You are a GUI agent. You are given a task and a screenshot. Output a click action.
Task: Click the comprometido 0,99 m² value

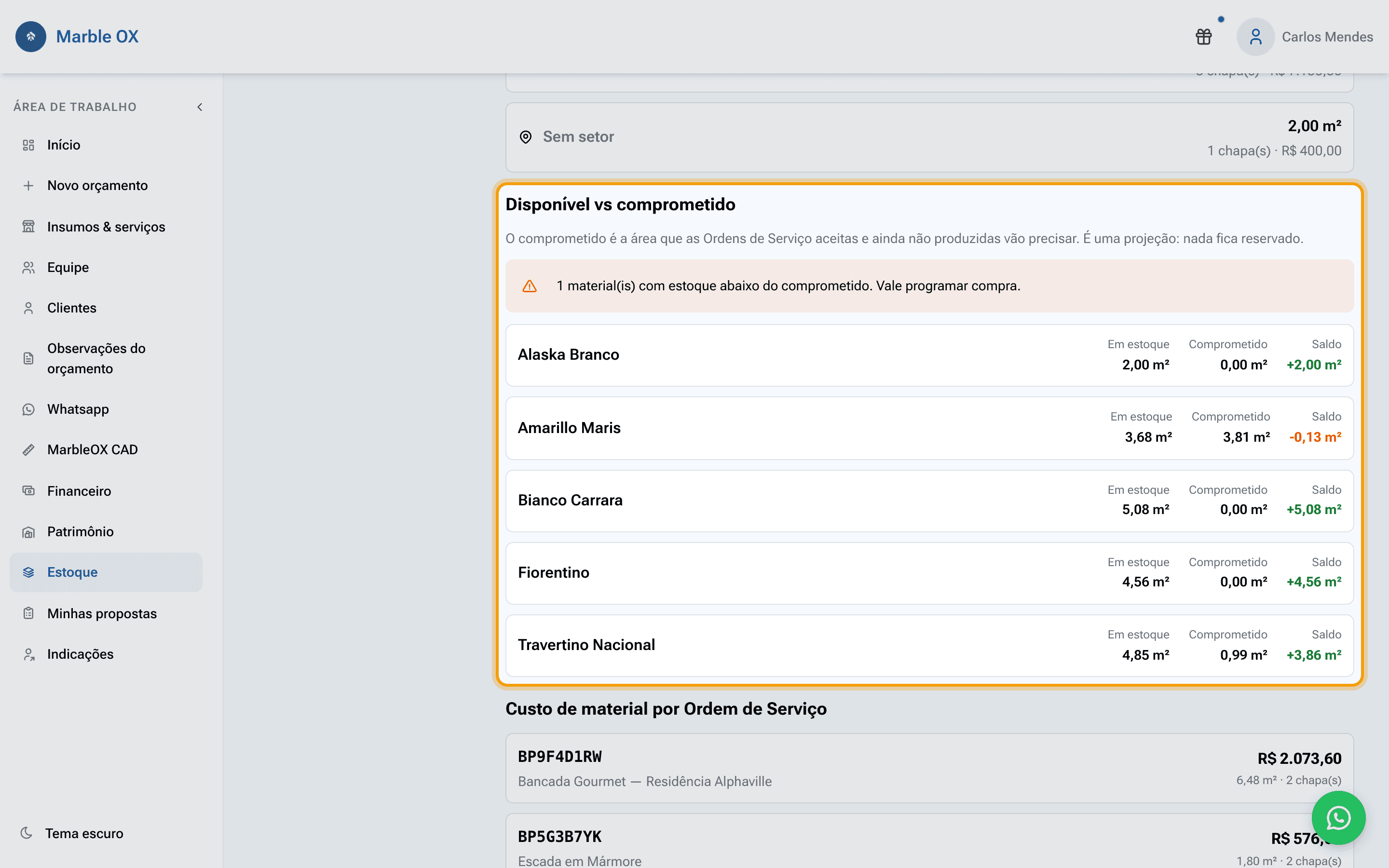pyautogui.click(x=1244, y=655)
